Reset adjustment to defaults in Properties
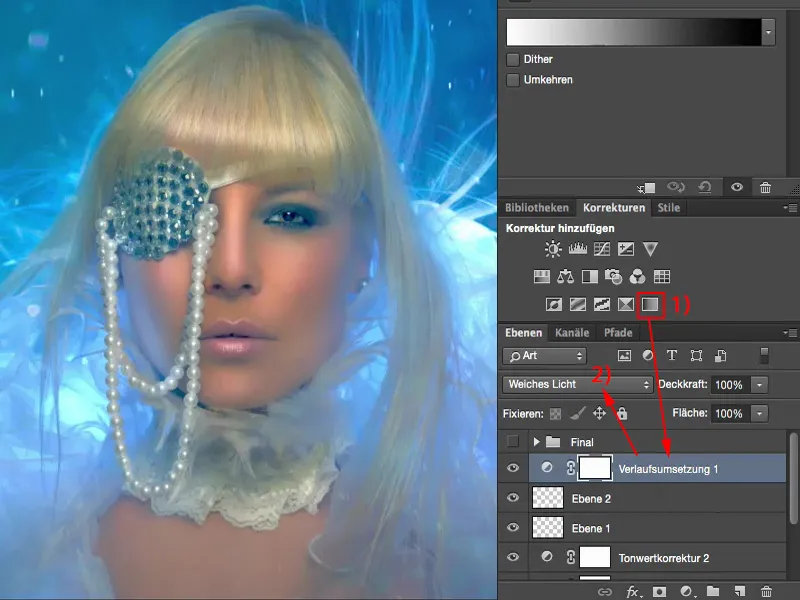800x600 pixels. pos(705,187)
